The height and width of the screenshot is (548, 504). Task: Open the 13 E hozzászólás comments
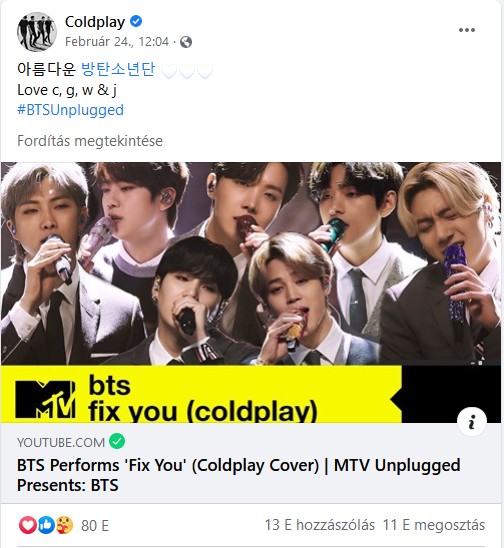tap(319, 525)
